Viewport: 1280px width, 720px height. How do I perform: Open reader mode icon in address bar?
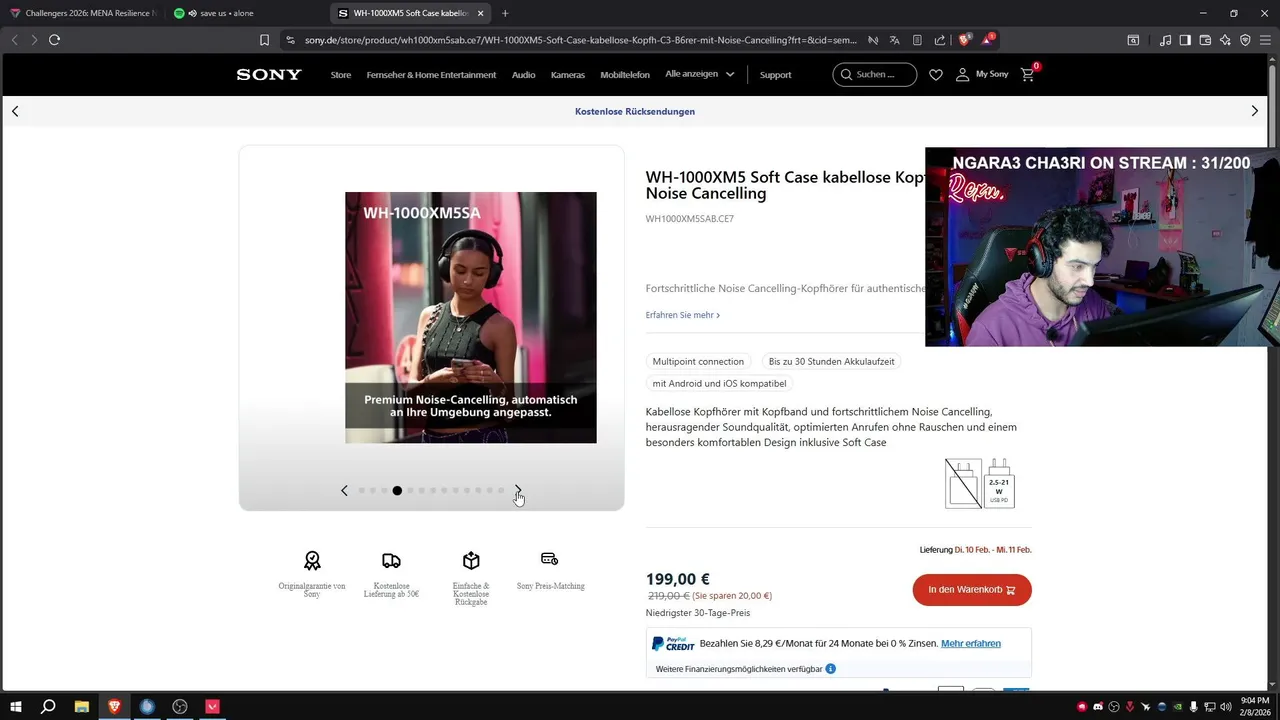(917, 40)
